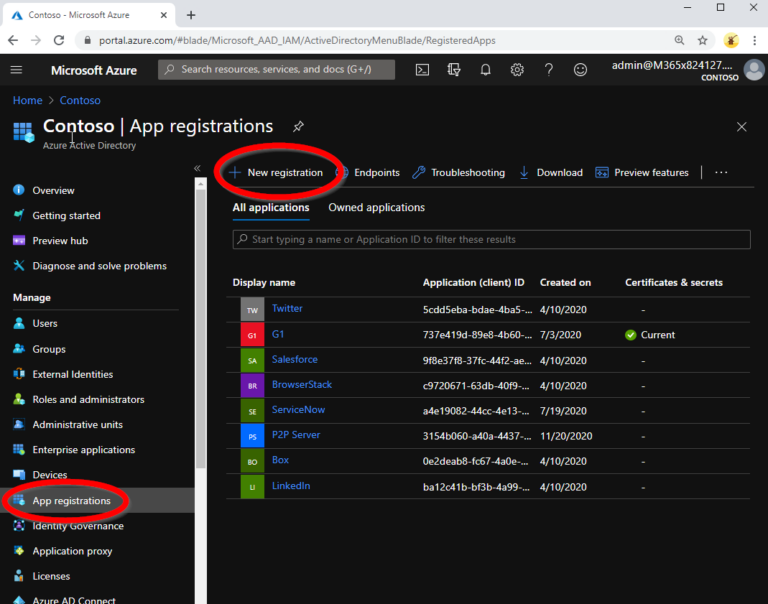
Task: Click the LI LinkedIn tile icon
Action: pyautogui.click(x=252, y=487)
